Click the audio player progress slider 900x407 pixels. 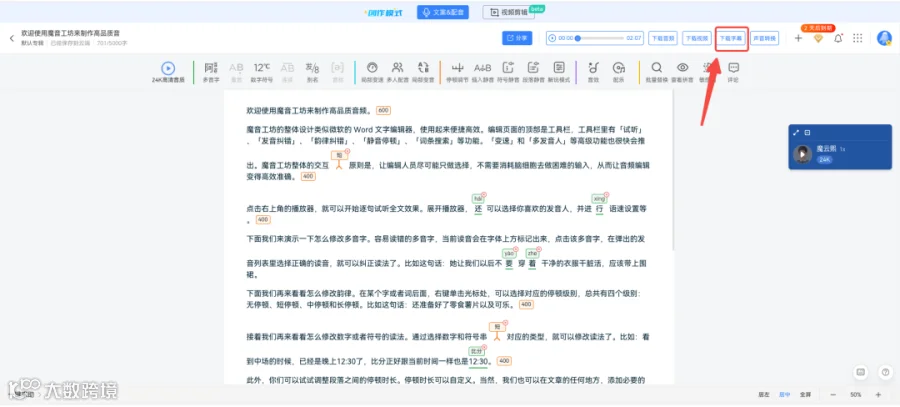(600, 38)
